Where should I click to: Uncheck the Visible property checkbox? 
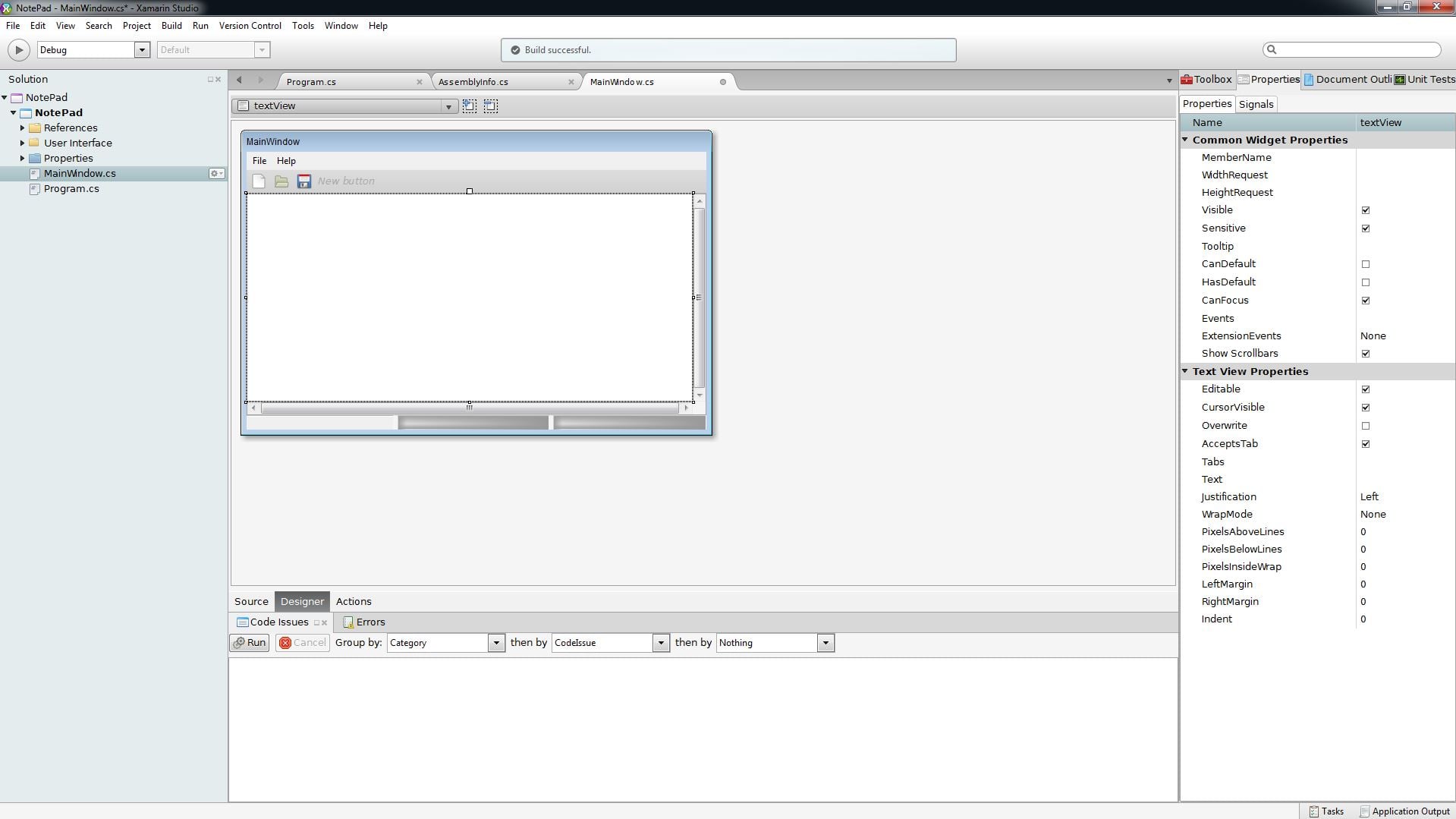(1365, 210)
